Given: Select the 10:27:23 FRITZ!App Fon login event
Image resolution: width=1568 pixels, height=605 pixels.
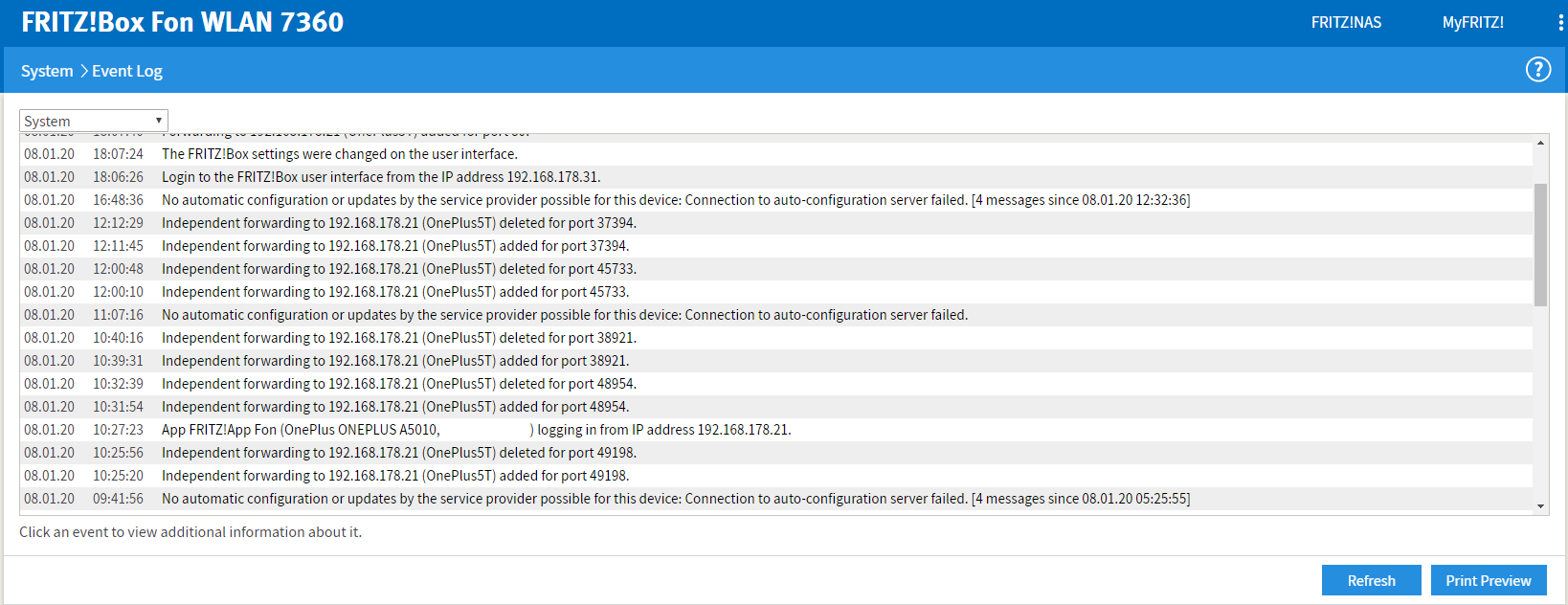Looking at the screenshot, I should pos(476,430).
